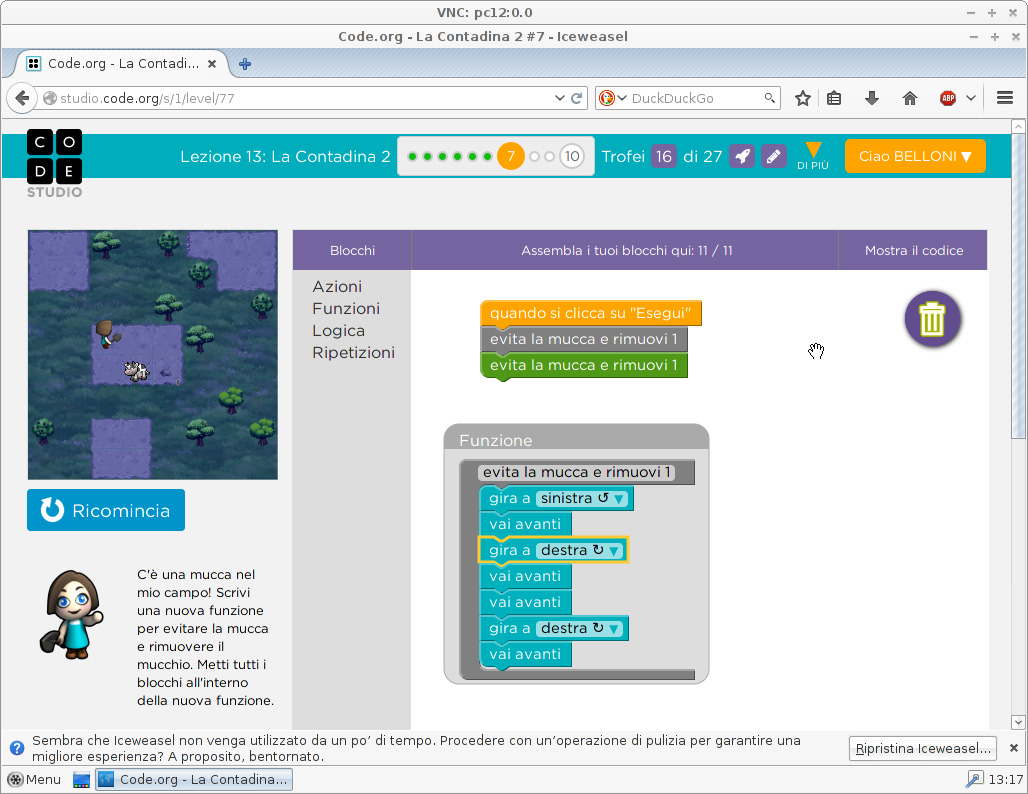The height and width of the screenshot is (794, 1028).
Task: Click the Code Studio logo
Action: pyautogui.click(x=54, y=163)
